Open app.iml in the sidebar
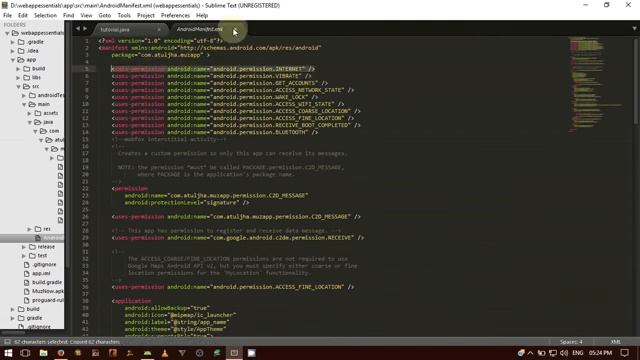 (41, 273)
